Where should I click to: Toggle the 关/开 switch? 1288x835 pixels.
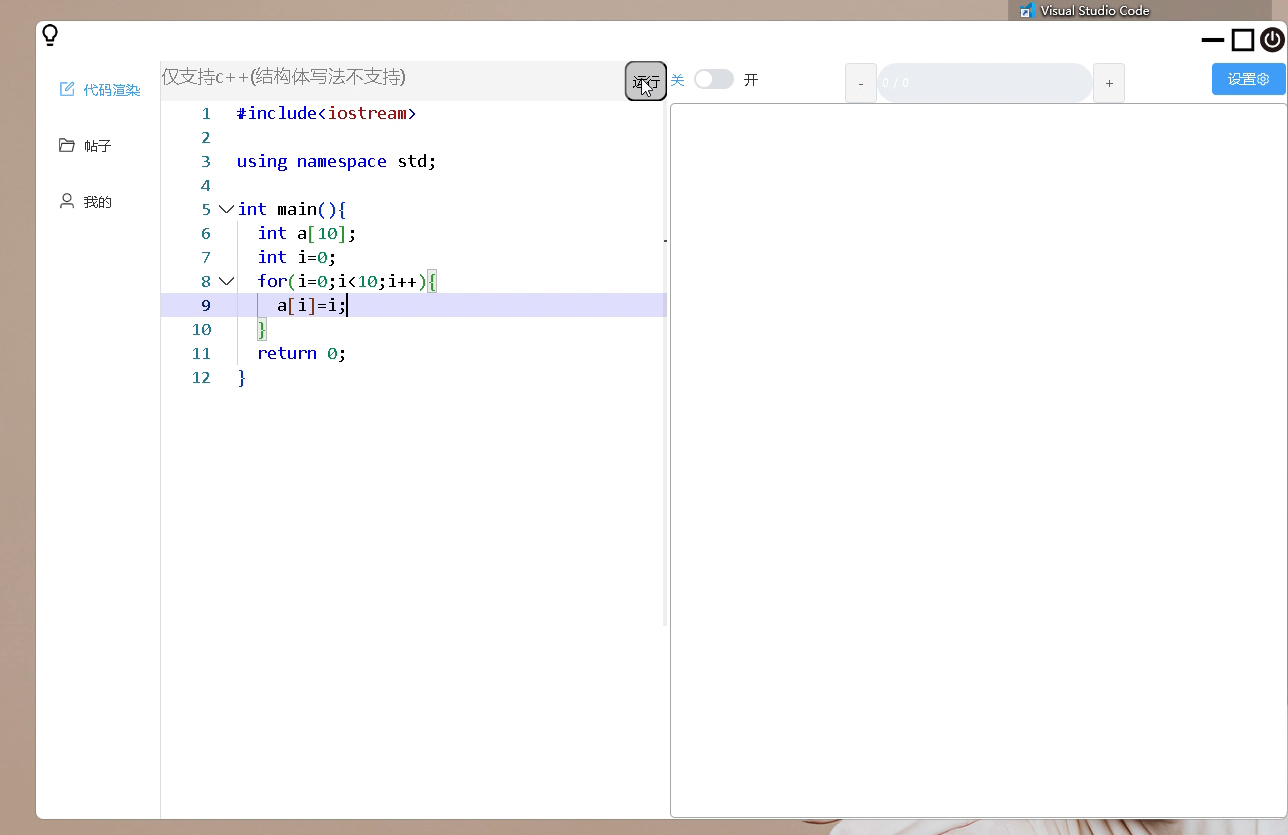click(714, 79)
